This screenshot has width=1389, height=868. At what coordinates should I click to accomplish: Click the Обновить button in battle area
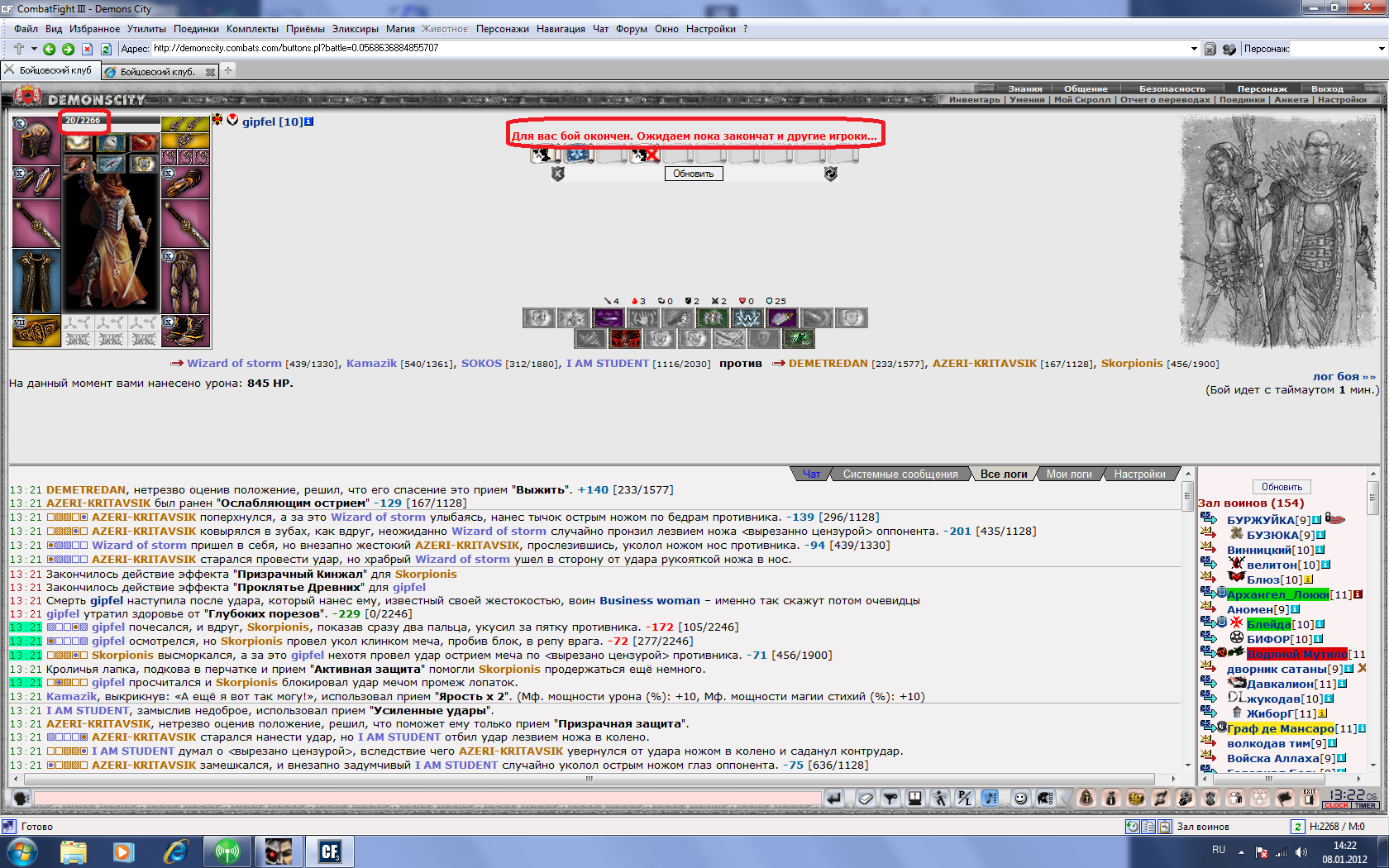(x=693, y=174)
